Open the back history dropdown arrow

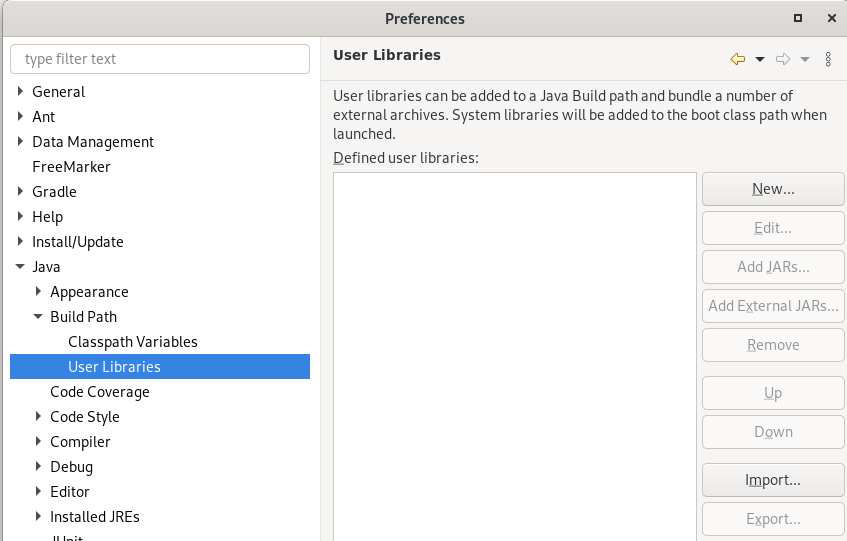[x=760, y=59]
